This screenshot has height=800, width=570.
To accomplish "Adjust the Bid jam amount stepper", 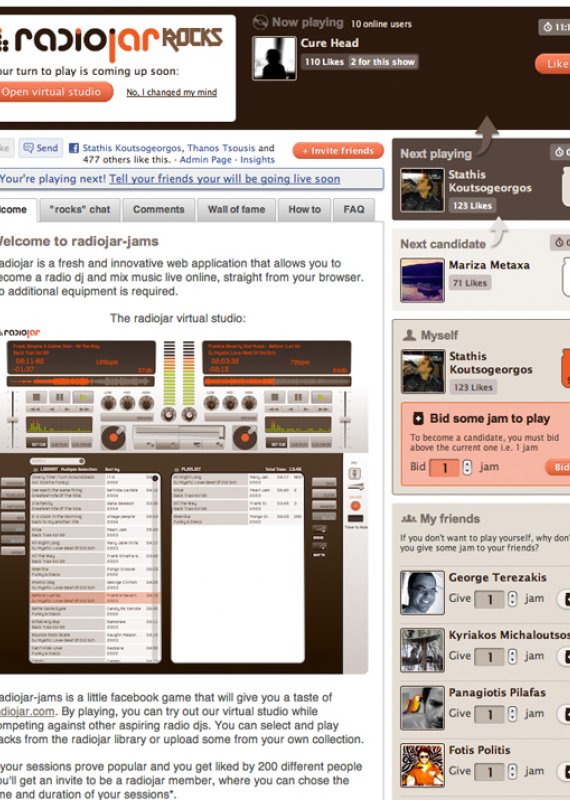I will (467, 467).
